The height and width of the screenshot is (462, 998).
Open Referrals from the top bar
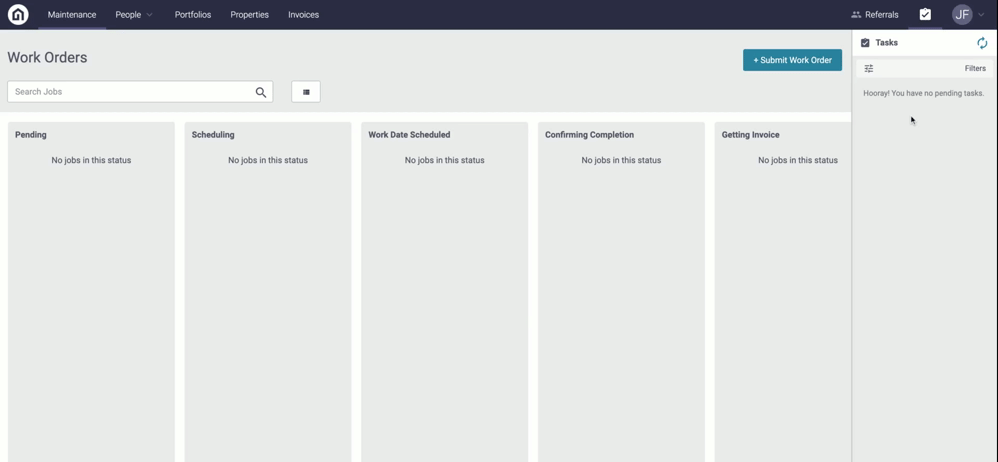[x=874, y=15]
